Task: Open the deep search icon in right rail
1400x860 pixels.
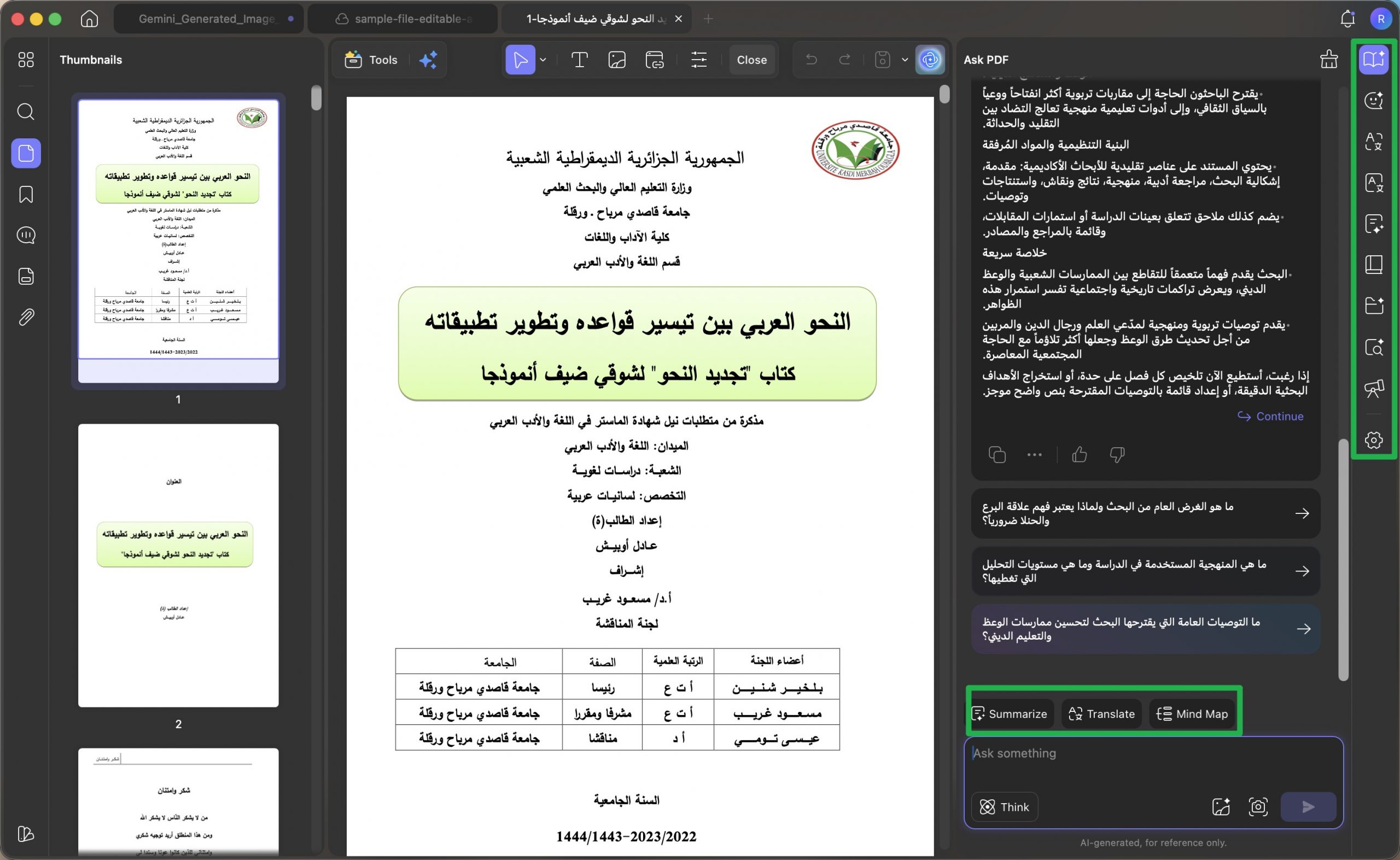Action: click(x=1373, y=348)
